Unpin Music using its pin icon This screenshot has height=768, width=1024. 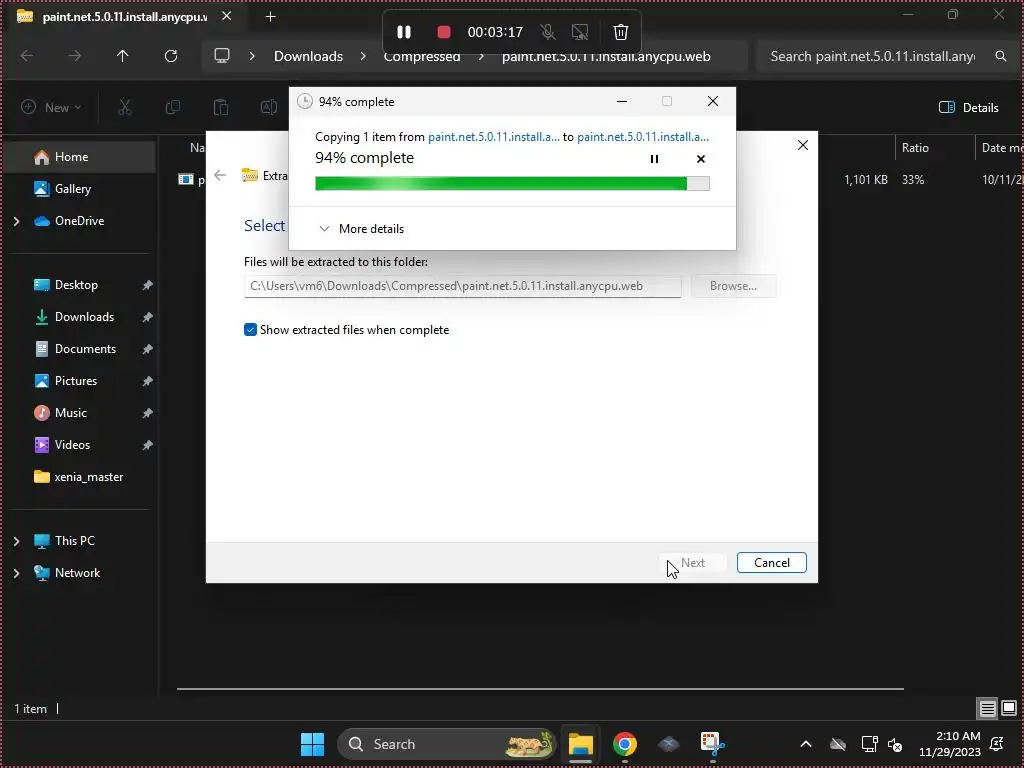148,413
